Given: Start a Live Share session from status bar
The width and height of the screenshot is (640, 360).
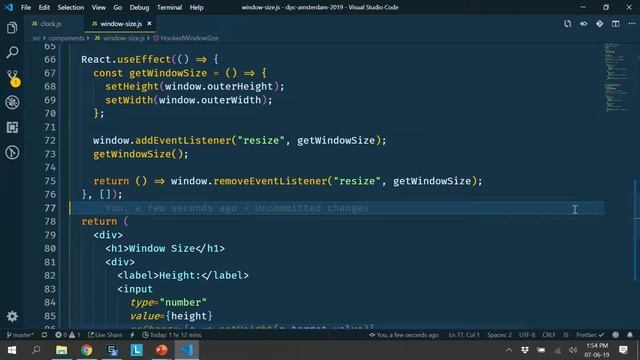Looking at the screenshot, I should [105, 335].
